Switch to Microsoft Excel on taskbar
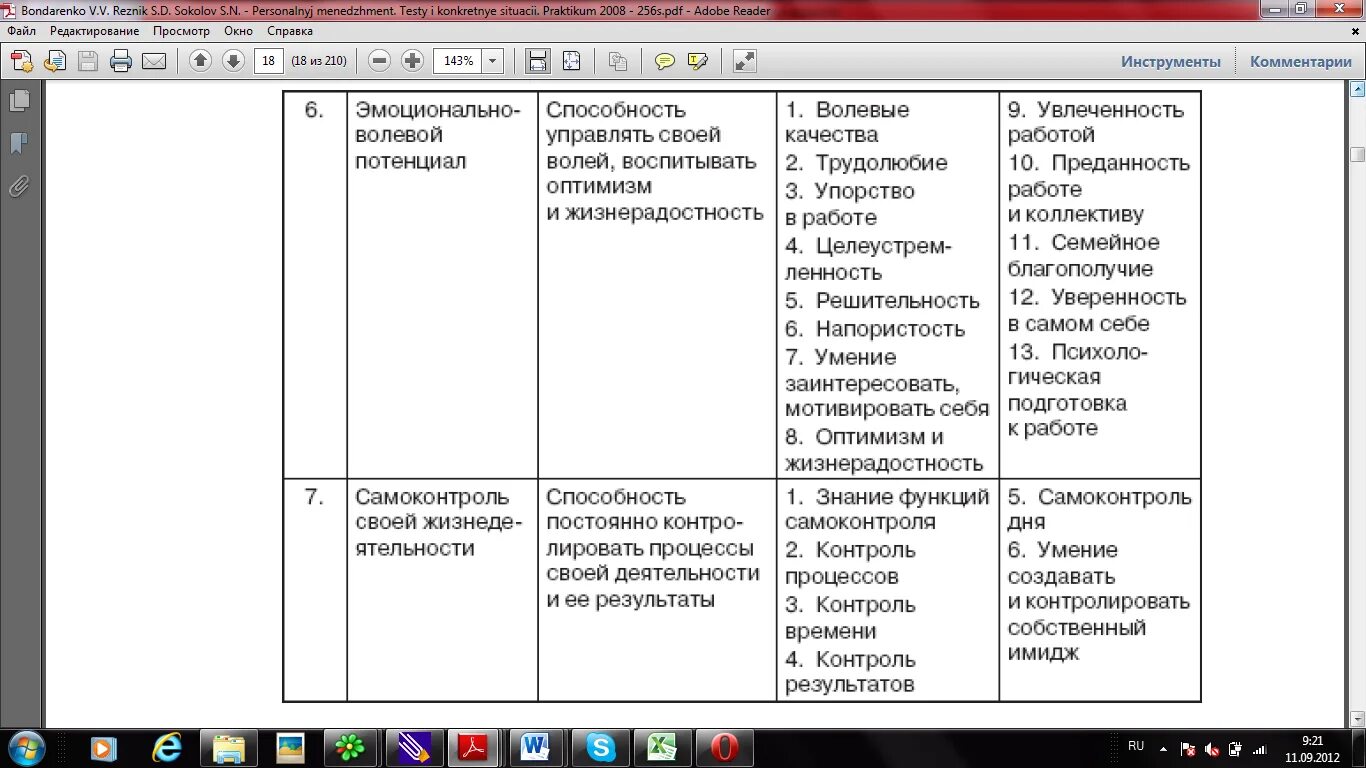The image size is (1366, 768). 662,748
